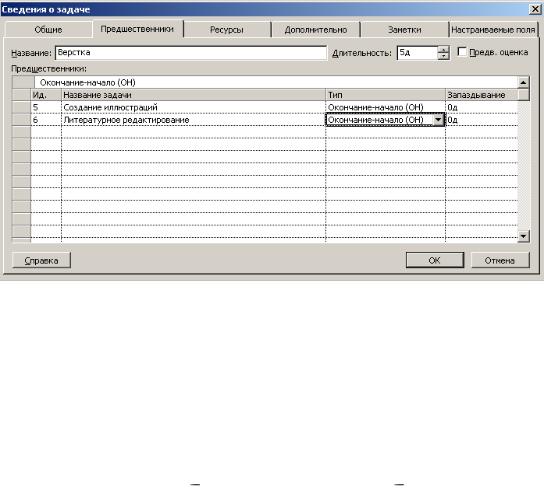The width and height of the screenshot is (544, 494).
Task: Click the Тип column header
Action: pos(385,95)
